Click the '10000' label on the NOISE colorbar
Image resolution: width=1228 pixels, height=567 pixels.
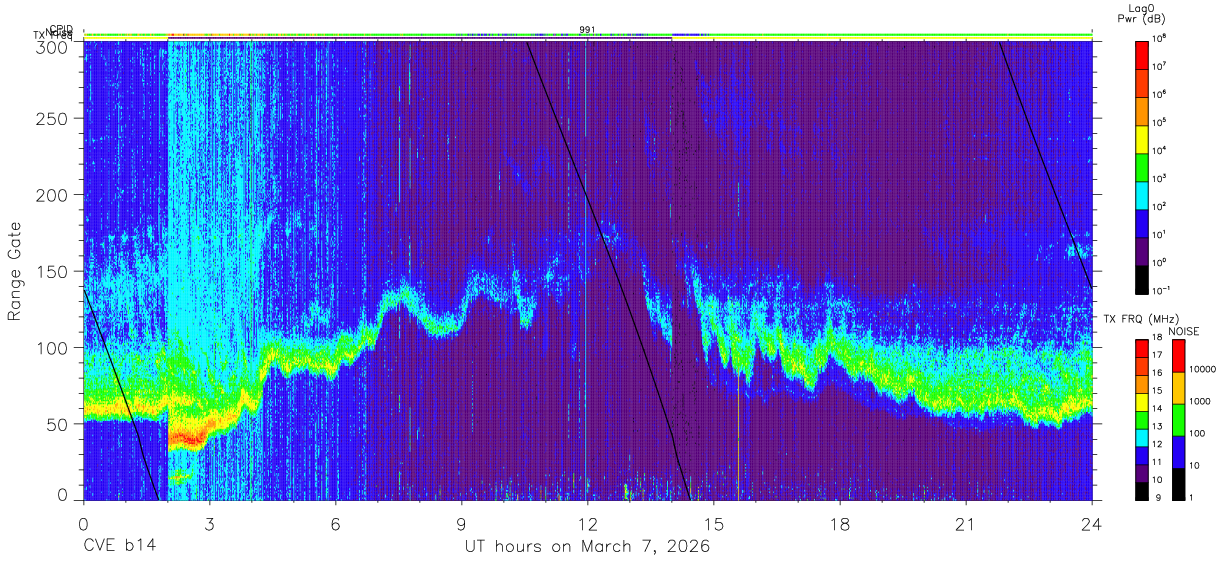click(1203, 369)
